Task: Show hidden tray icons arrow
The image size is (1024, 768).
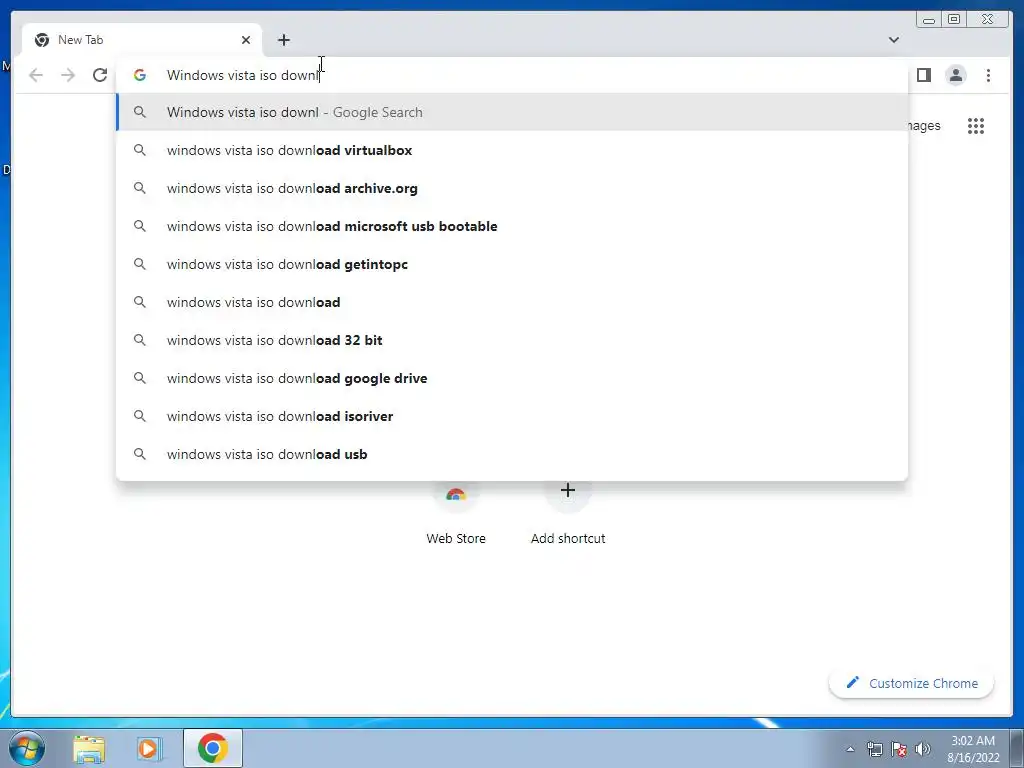Action: click(850, 749)
